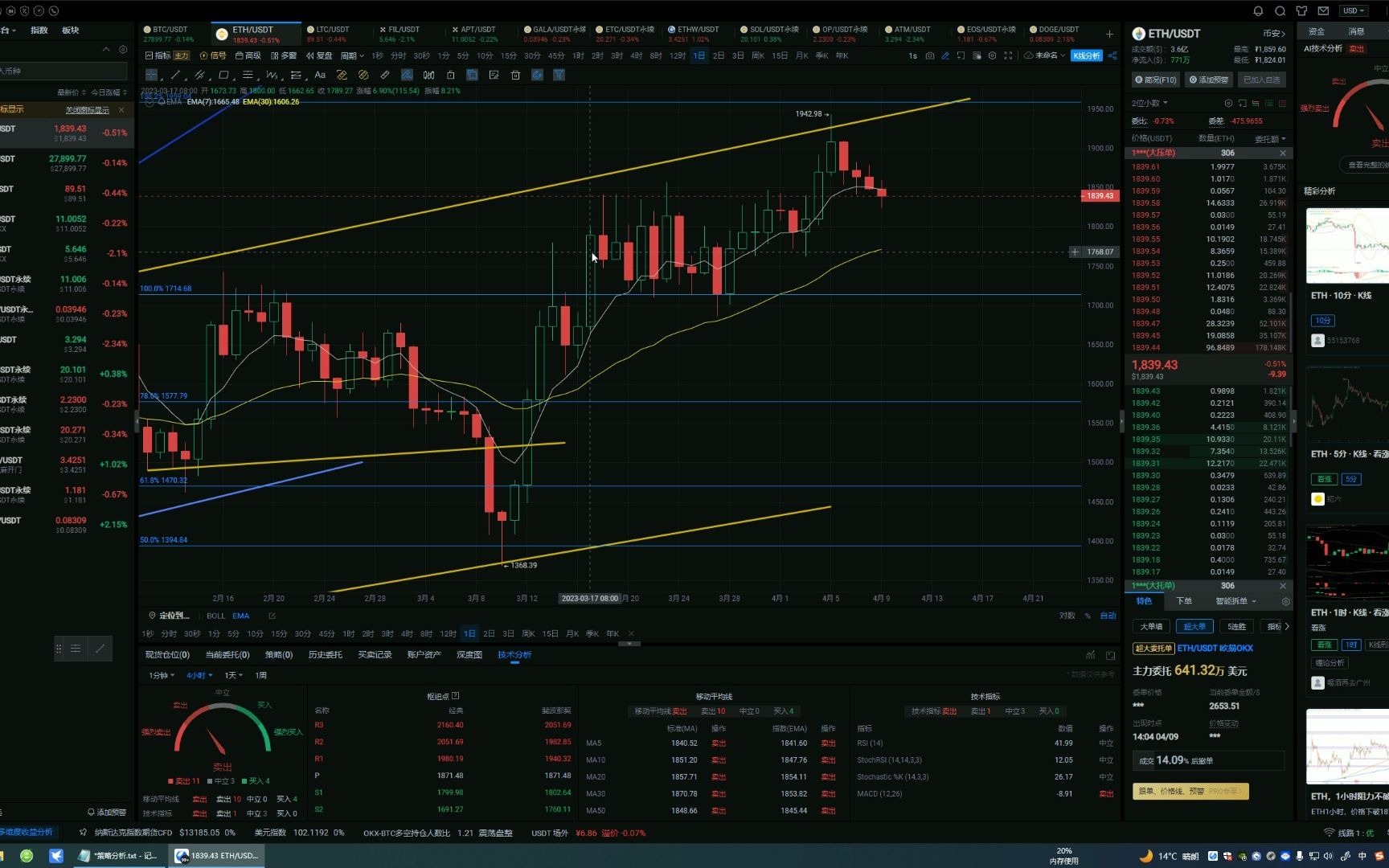1389x868 pixels.
Task: Add a new symbol tab with plus icon
Action: pos(1109,34)
